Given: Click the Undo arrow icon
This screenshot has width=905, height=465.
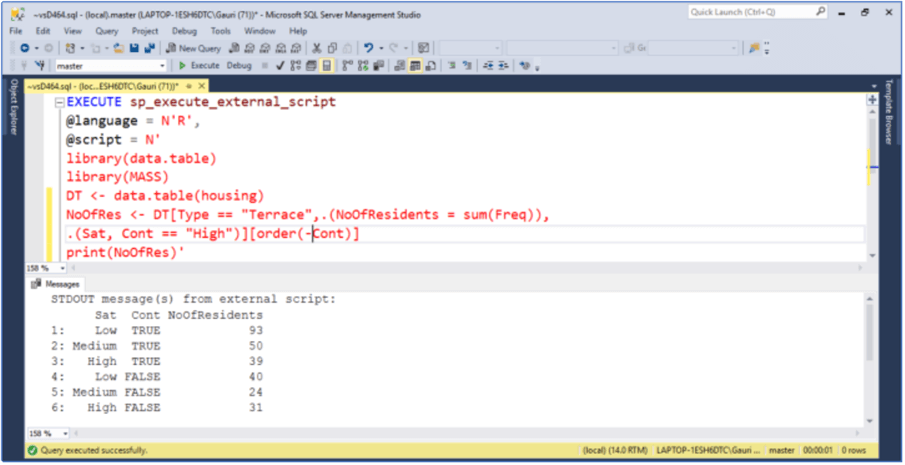Looking at the screenshot, I should [x=369, y=48].
